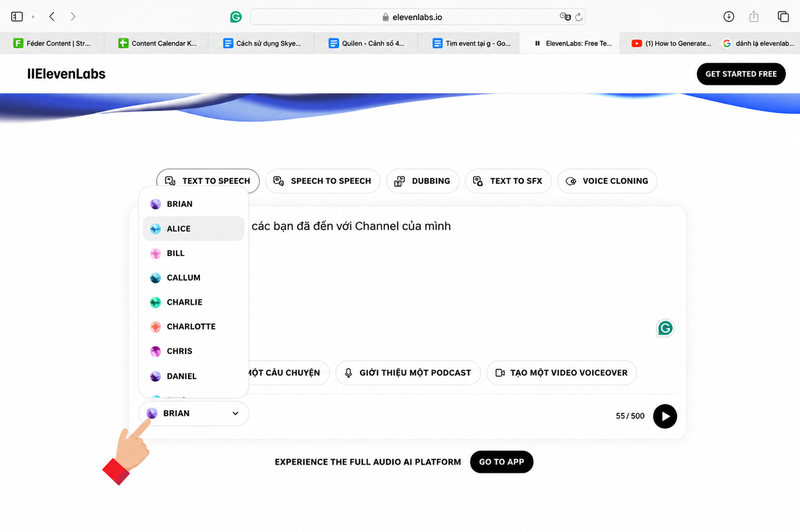Click Charlotte's orange avatar in the list
Image resolution: width=800 pixels, height=532 pixels.
[x=156, y=327]
